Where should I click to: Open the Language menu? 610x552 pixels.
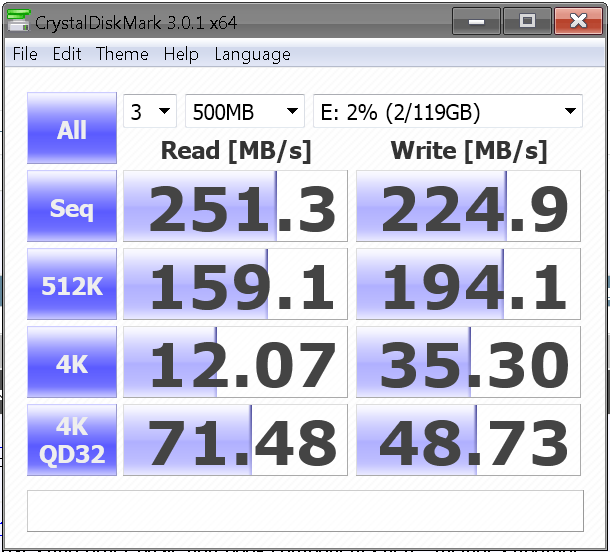coord(252,54)
